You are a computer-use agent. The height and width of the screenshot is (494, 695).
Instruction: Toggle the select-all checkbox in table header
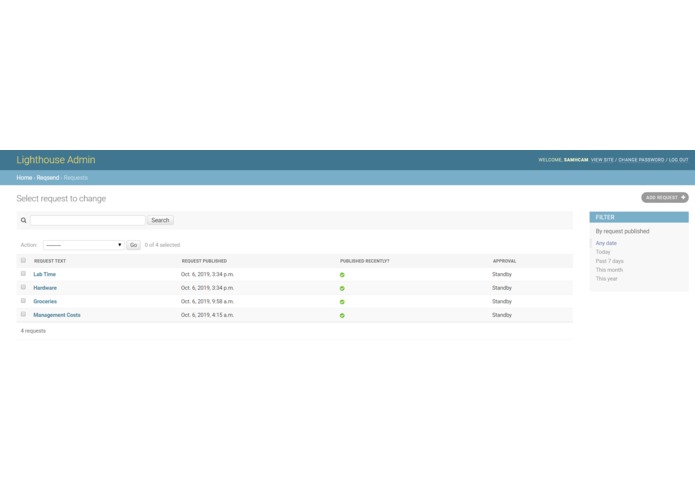tap(23, 261)
